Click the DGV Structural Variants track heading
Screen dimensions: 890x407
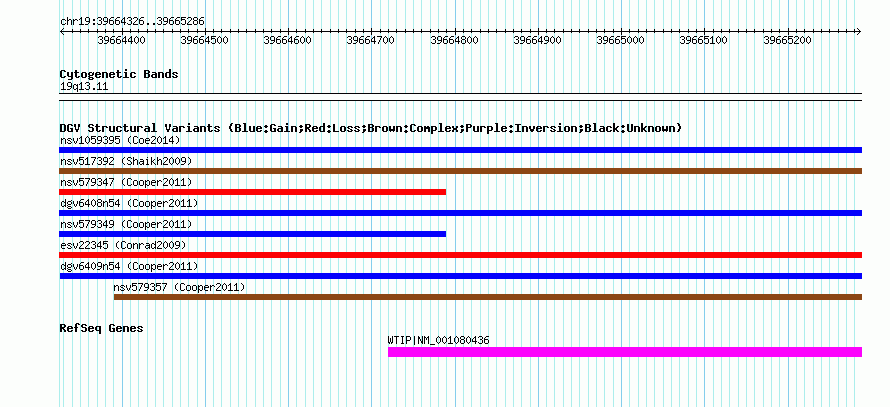(x=371, y=128)
